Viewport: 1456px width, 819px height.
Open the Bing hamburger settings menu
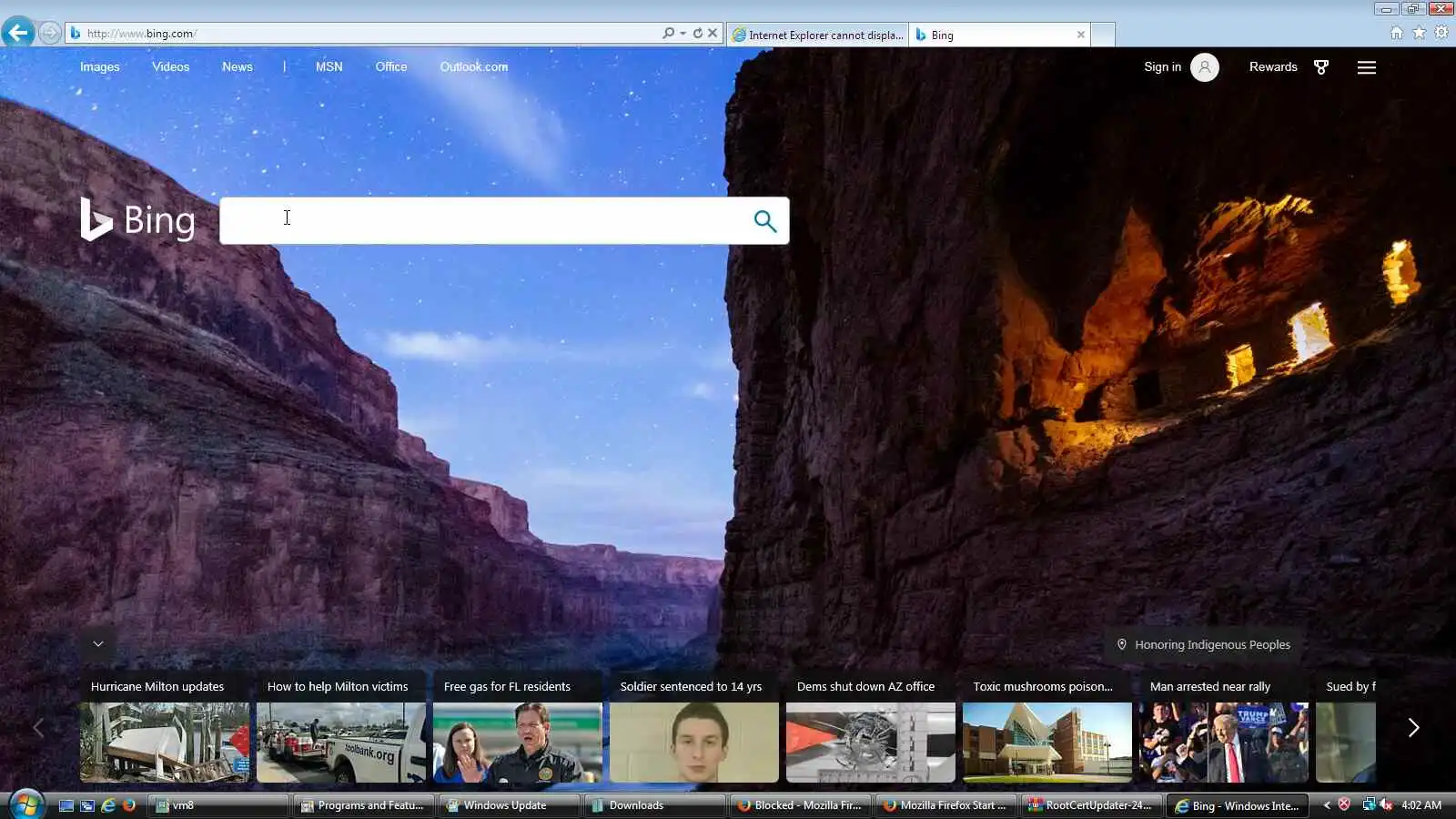(x=1367, y=67)
